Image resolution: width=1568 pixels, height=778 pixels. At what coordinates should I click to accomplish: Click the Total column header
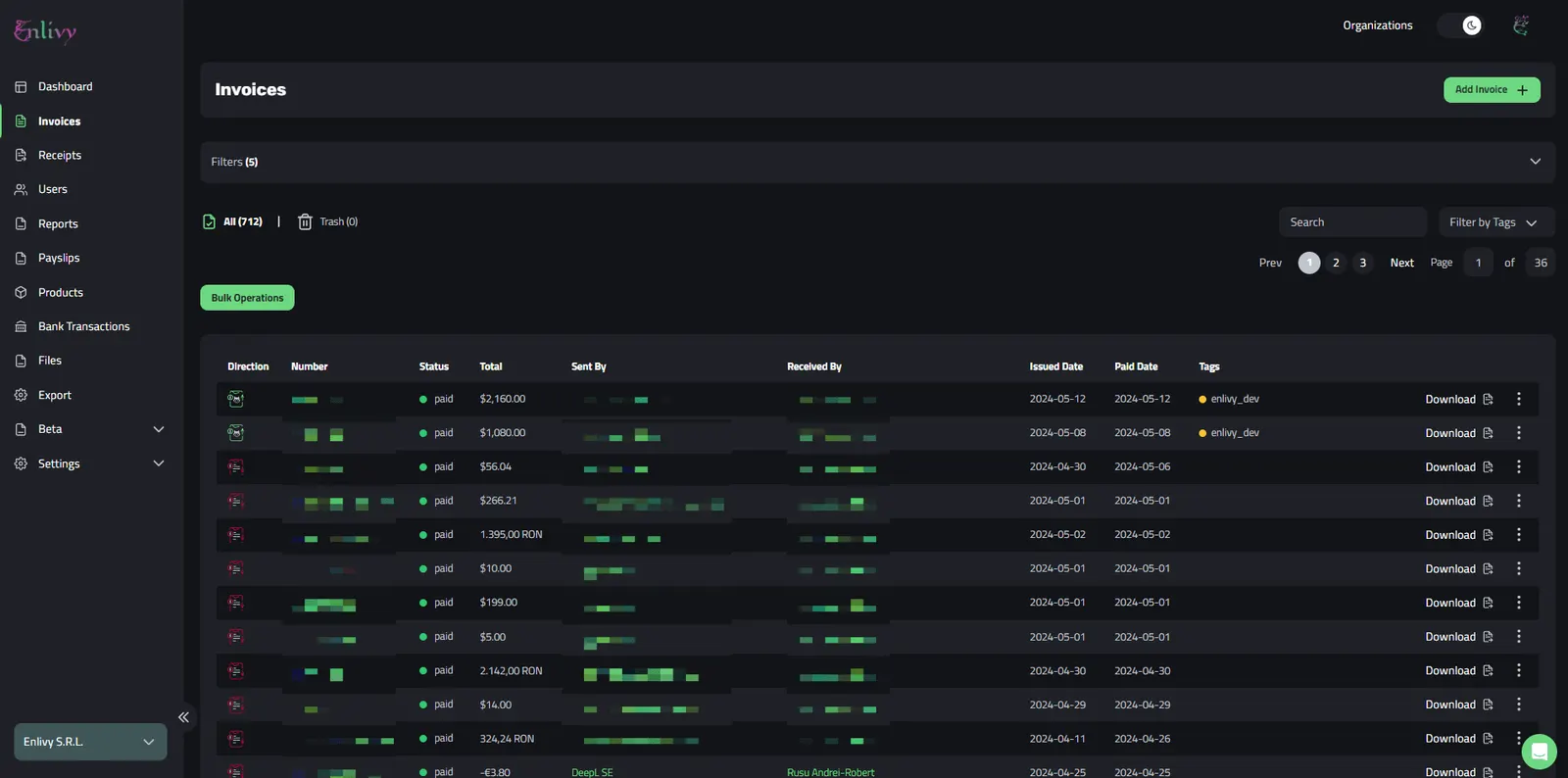[x=491, y=367]
